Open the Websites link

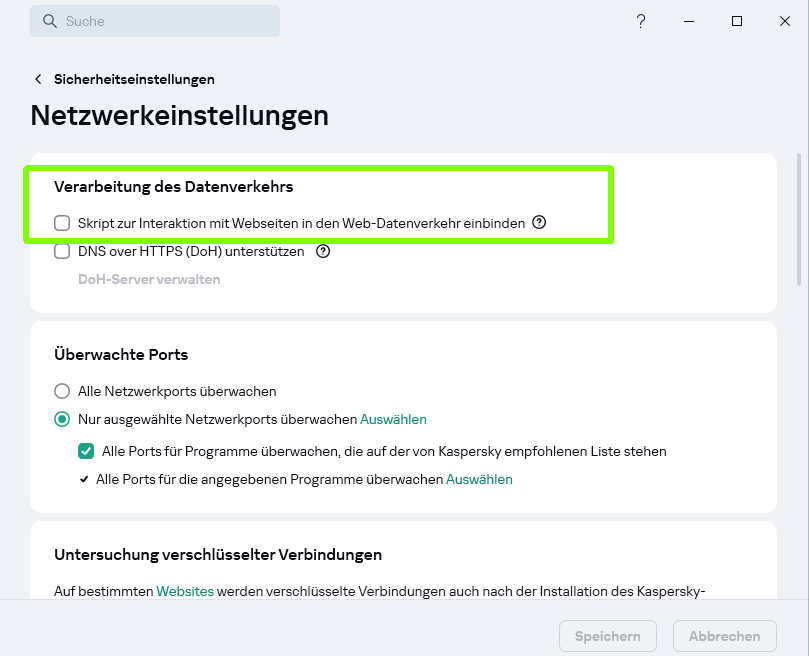185,591
